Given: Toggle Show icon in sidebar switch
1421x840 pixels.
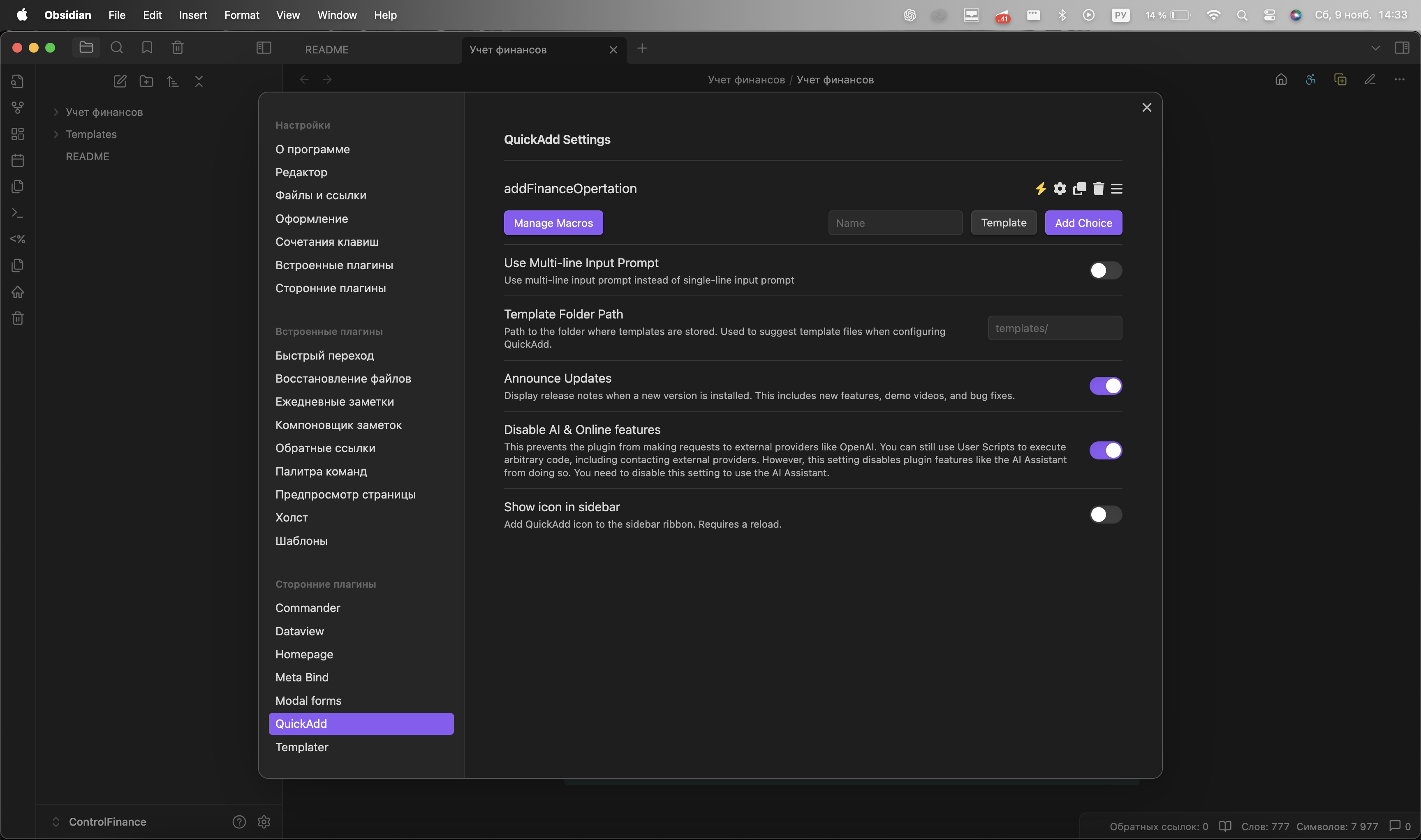Looking at the screenshot, I should coord(1105,515).
